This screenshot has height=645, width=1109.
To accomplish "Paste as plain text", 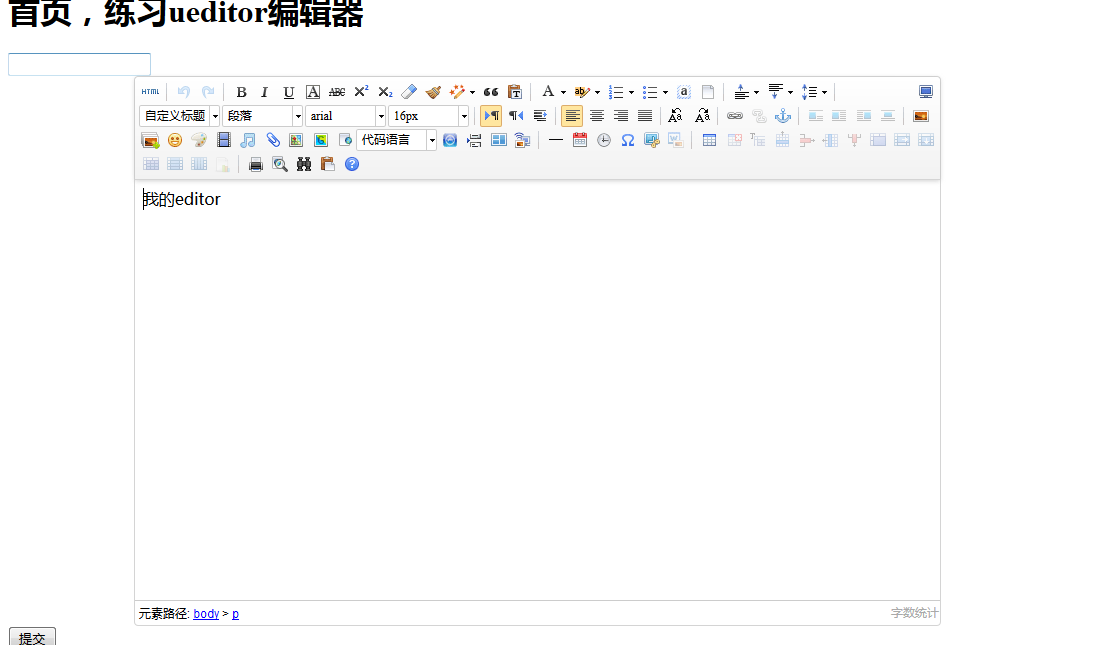I will (515, 92).
